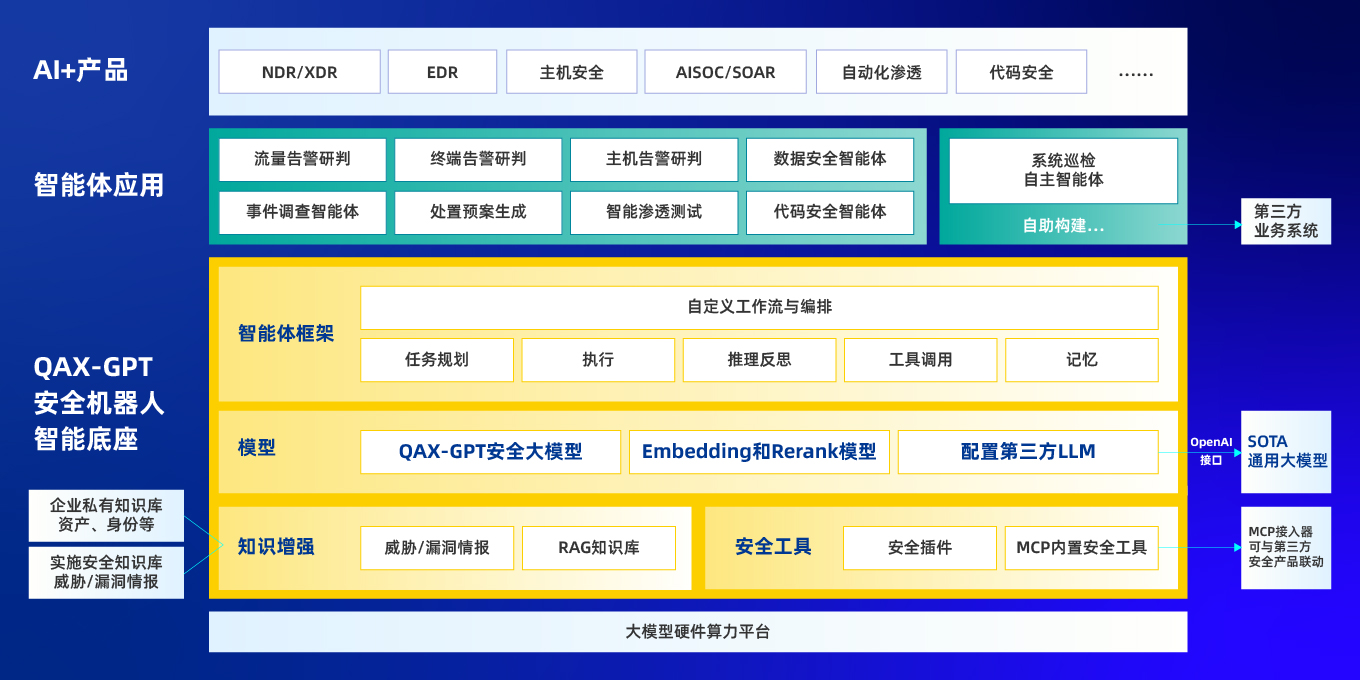Viewport: 1360px width, 680px height.
Task: Select the 主机告警研判 box
Action: (x=654, y=159)
